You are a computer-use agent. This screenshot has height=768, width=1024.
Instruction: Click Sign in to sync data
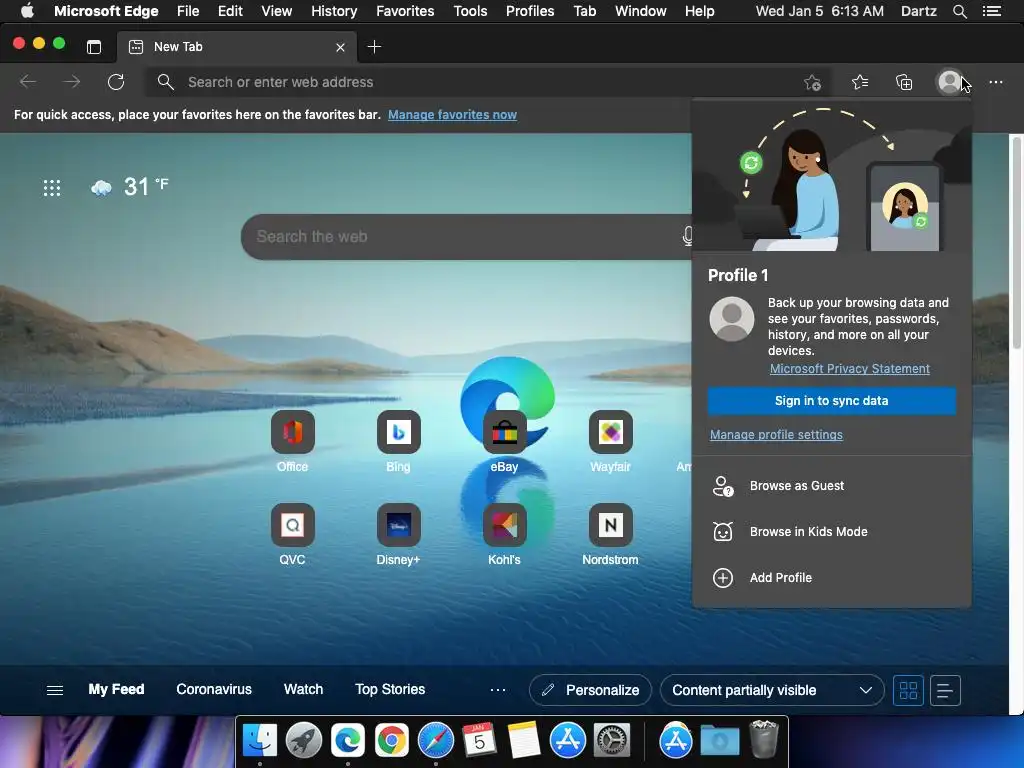pyautogui.click(x=831, y=401)
